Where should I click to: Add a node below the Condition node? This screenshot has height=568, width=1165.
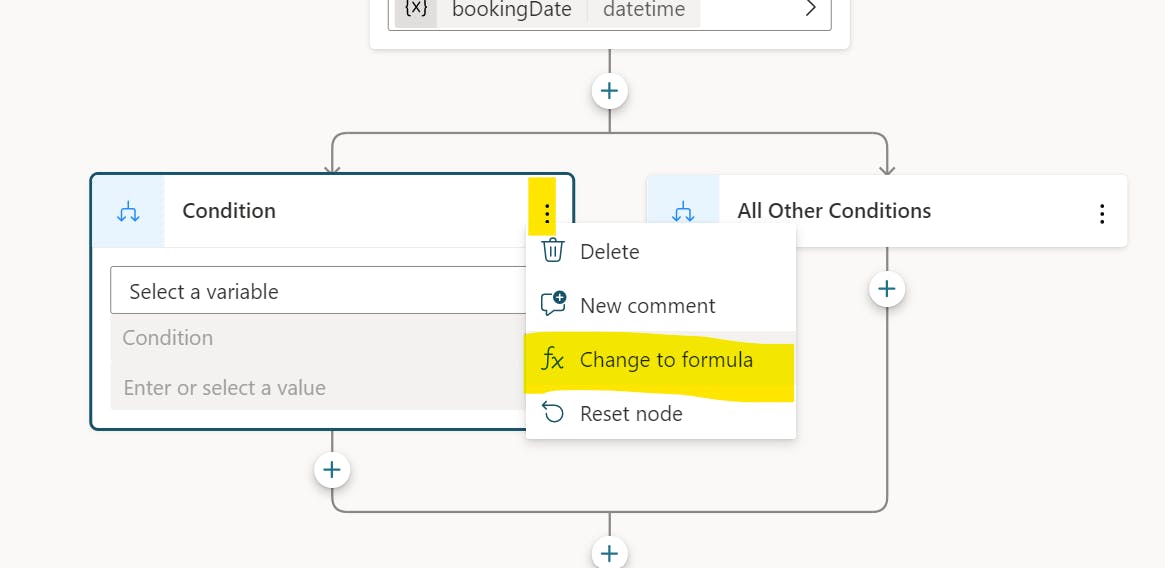(x=332, y=469)
